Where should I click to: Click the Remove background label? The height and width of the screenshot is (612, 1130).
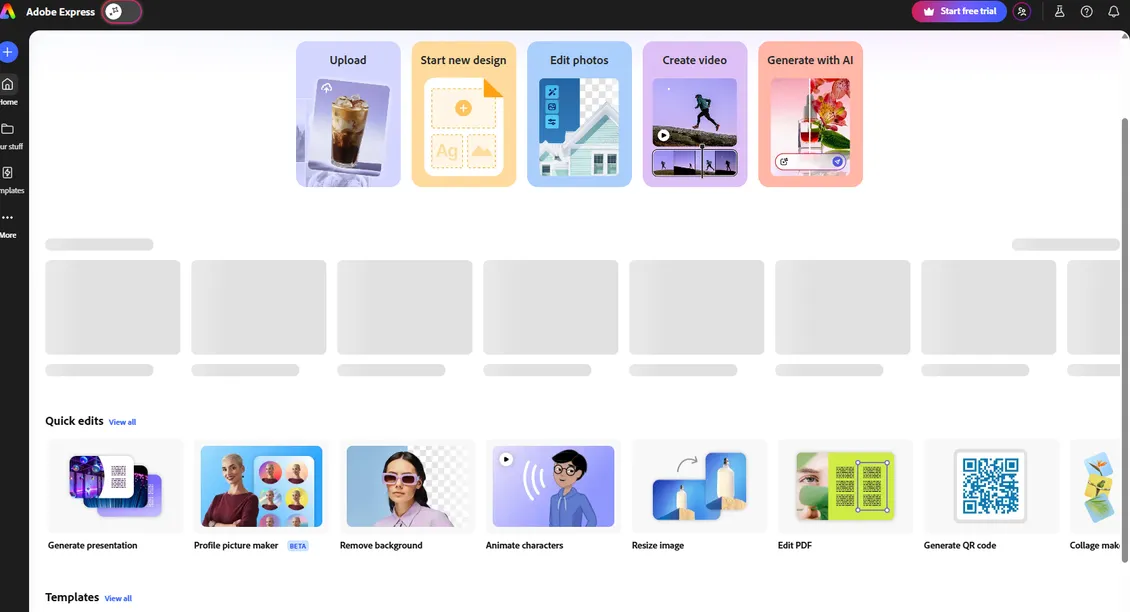(x=381, y=546)
